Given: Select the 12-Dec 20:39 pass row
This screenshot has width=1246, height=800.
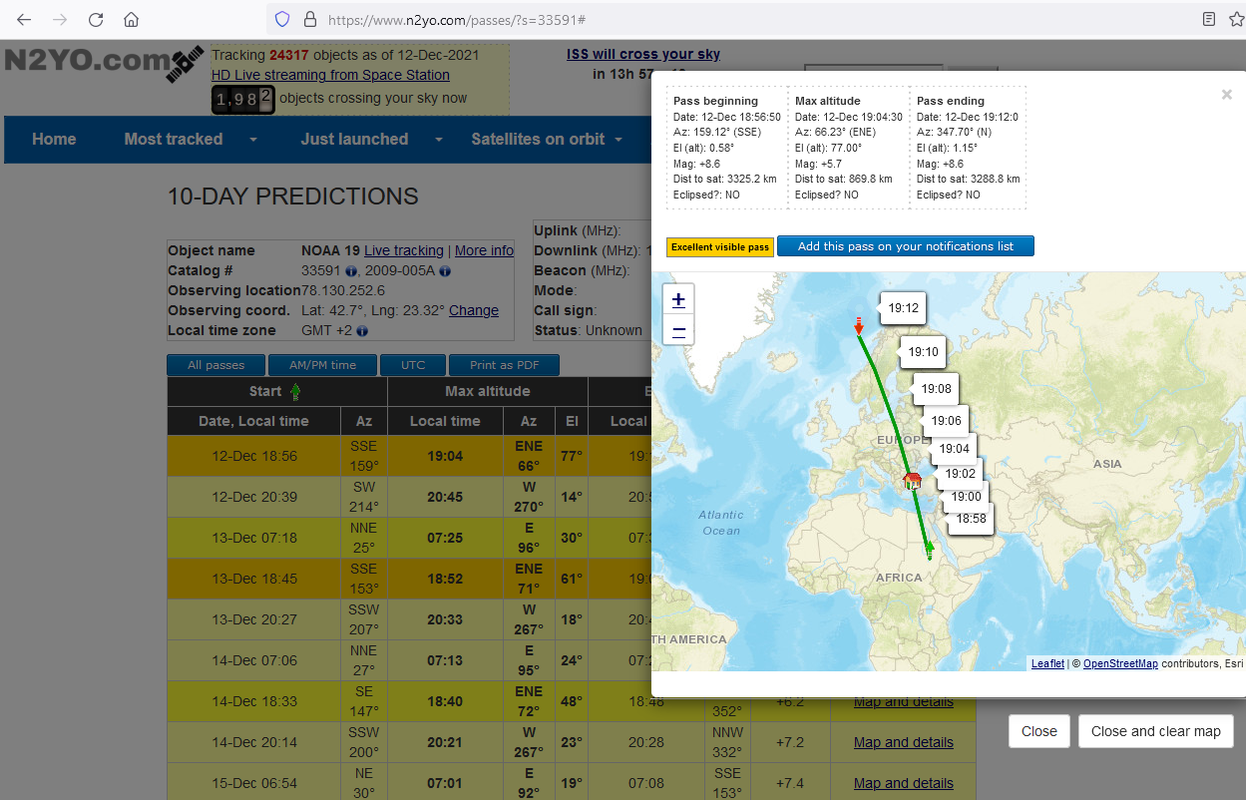Looking at the screenshot, I should pos(409,497).
